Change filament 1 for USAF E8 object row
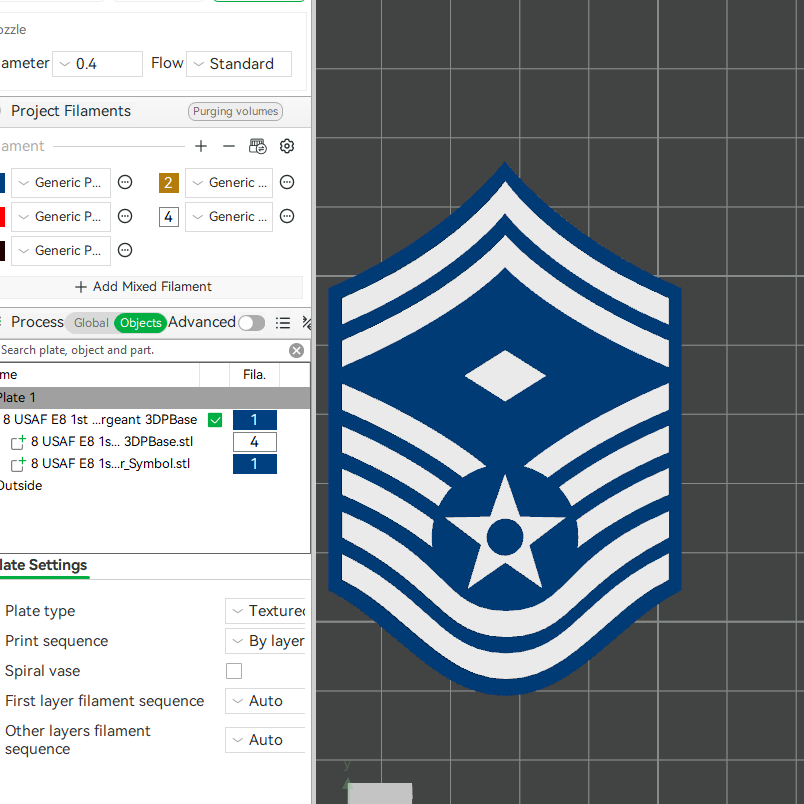This screenshot has height=804, width=804. 255,420
